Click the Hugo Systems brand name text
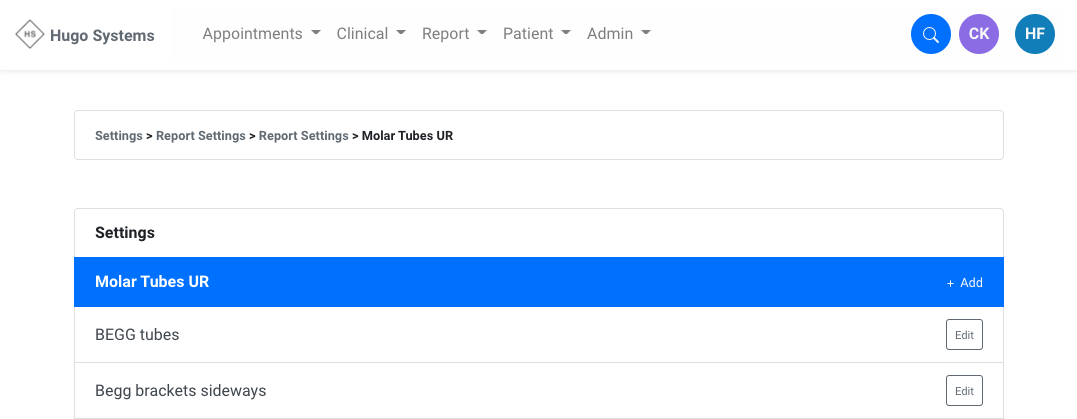Screen dimensions: 1077x419 (x=102, y=36)
